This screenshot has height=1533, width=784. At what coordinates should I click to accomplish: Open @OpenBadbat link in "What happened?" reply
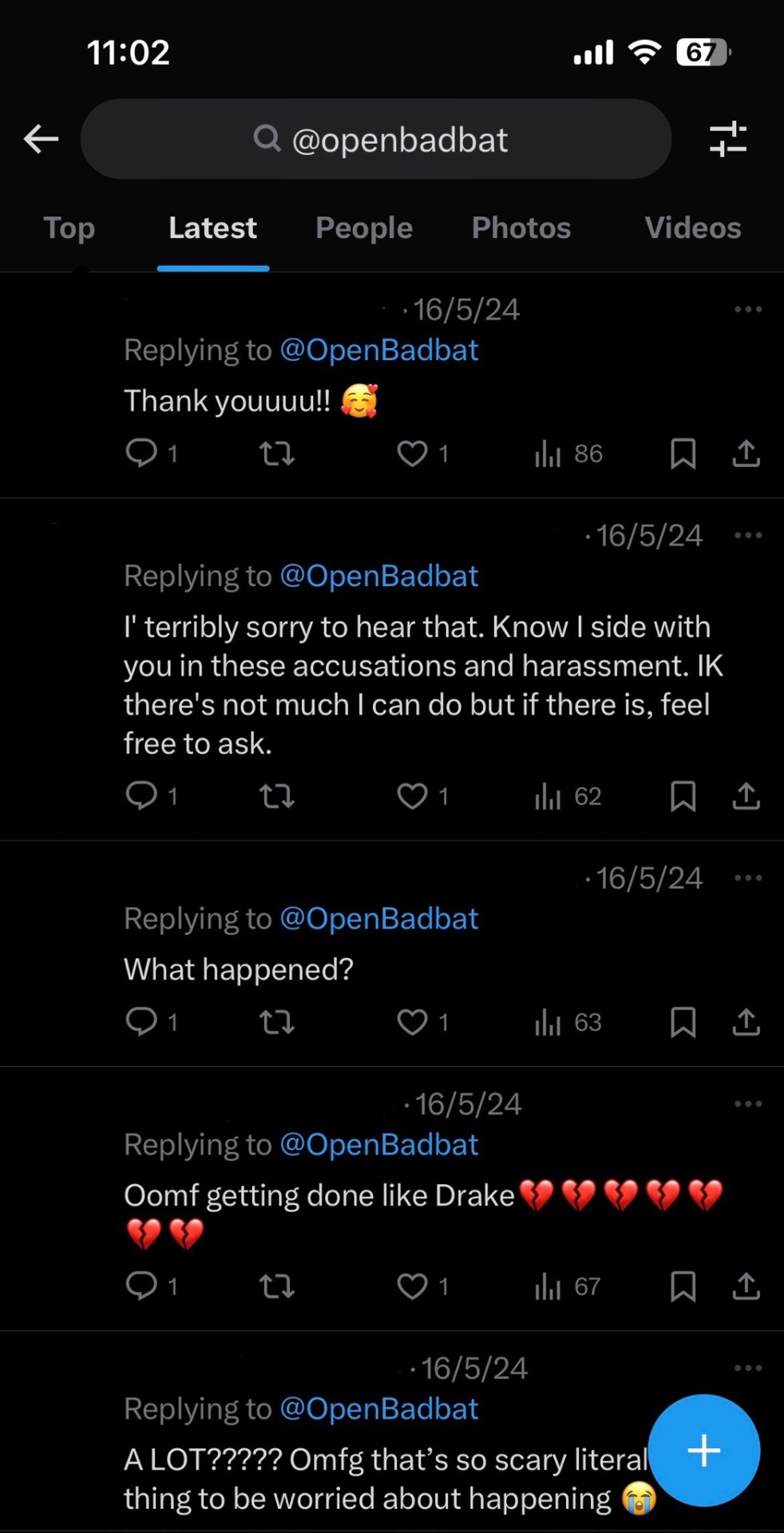379,919
